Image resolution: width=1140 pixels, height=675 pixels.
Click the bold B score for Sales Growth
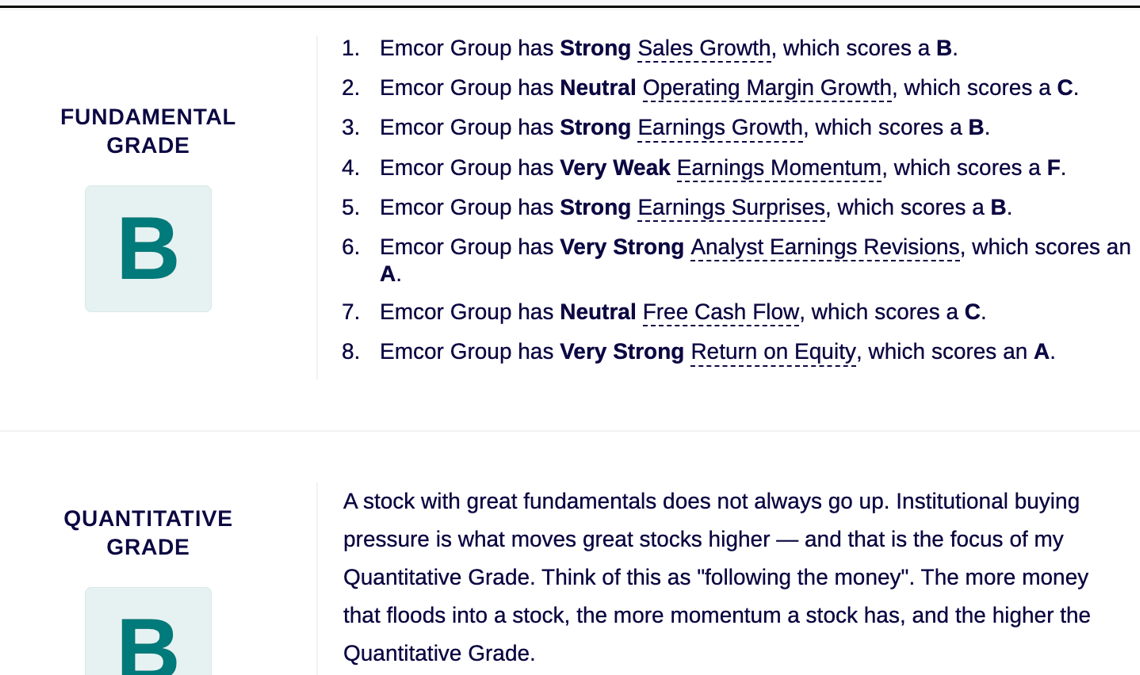click(944, 48)
